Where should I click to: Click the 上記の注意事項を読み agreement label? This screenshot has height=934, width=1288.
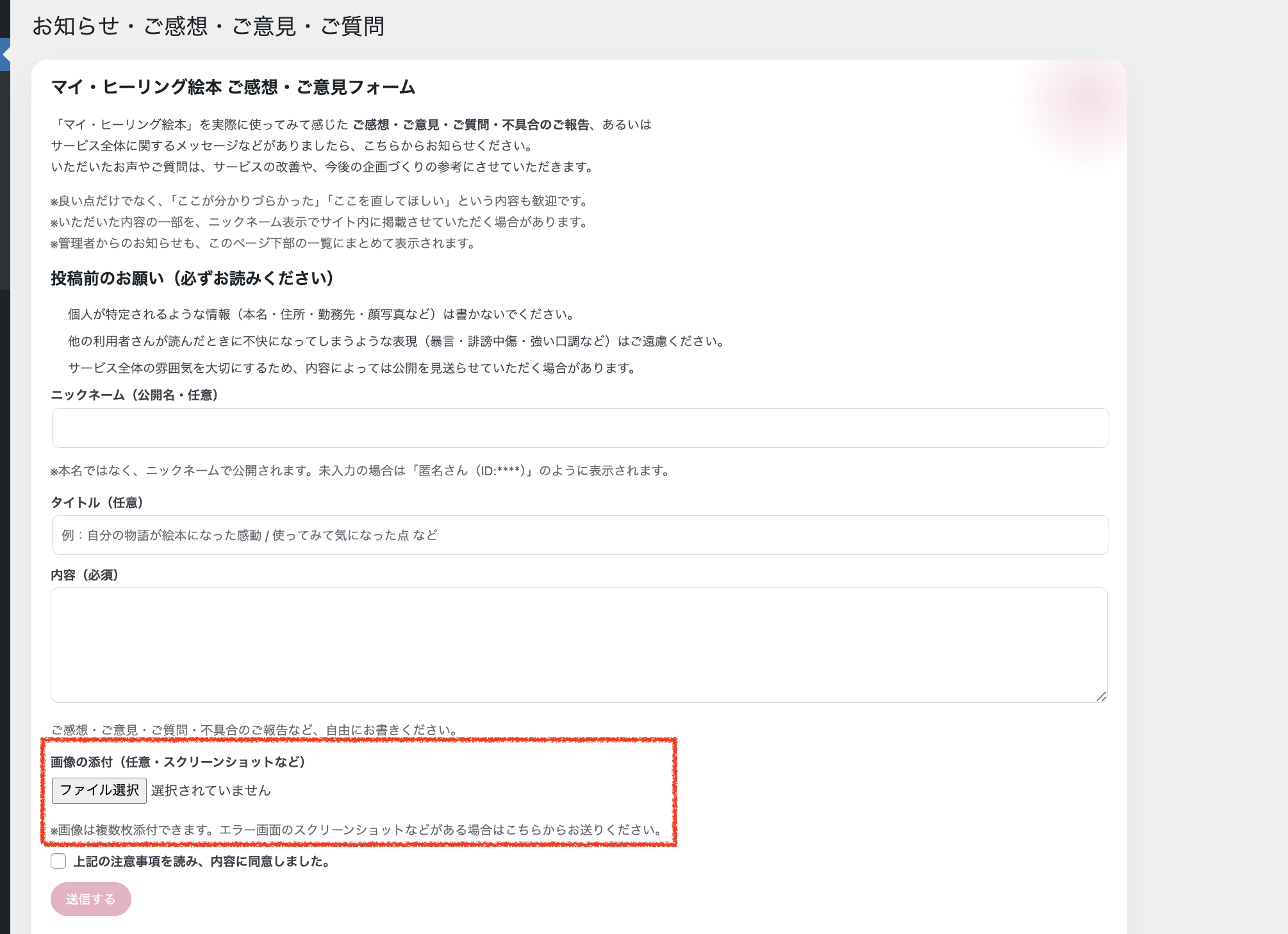tap(201, 862)
